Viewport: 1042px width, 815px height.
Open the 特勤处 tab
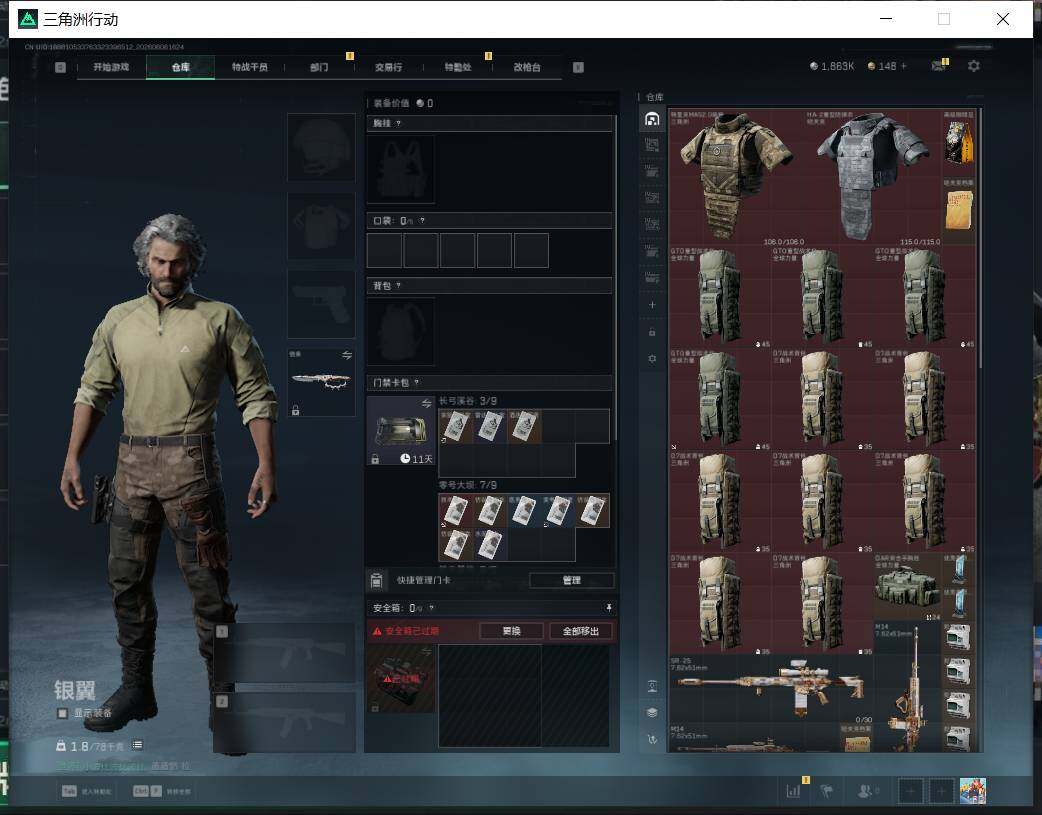point(458,67)
